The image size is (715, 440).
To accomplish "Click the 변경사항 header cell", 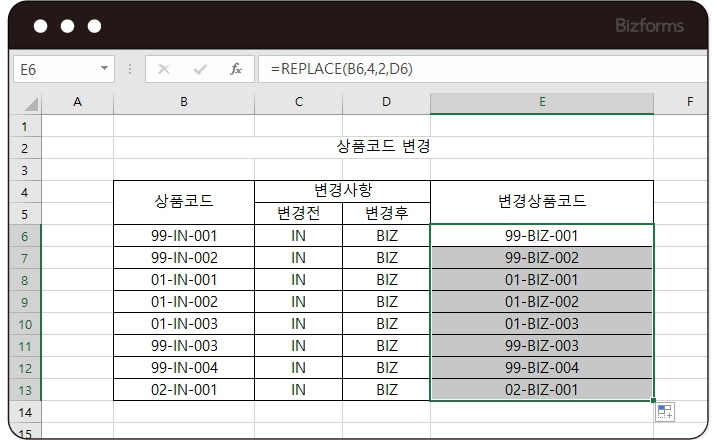I will [x=342, y=191].
